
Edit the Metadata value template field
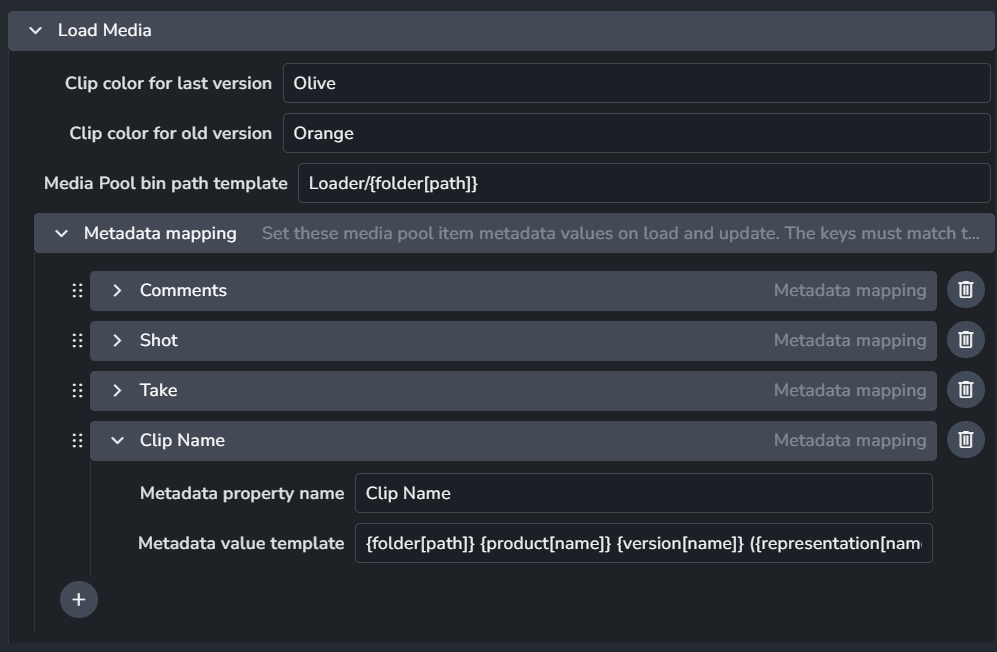pos(643,543)
